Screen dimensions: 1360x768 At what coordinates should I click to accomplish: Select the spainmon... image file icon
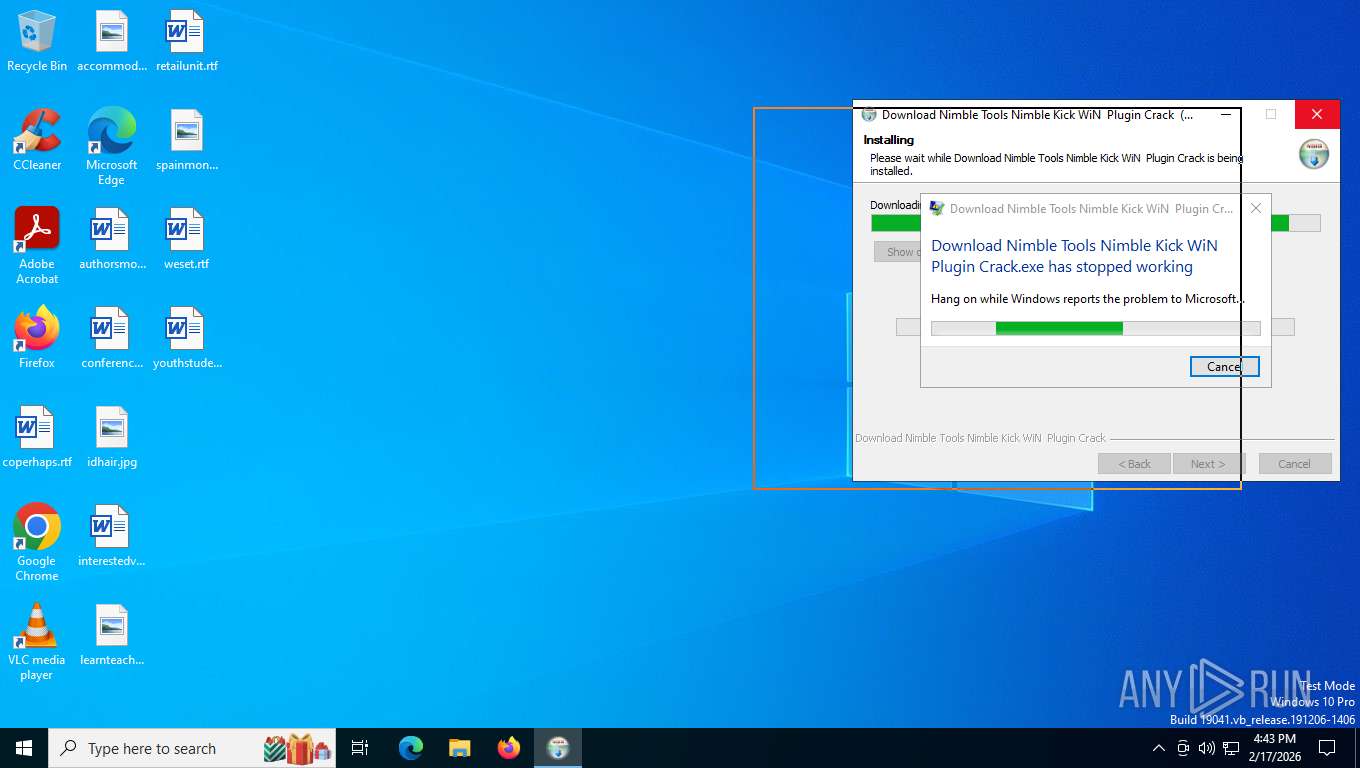click(186, 140)
